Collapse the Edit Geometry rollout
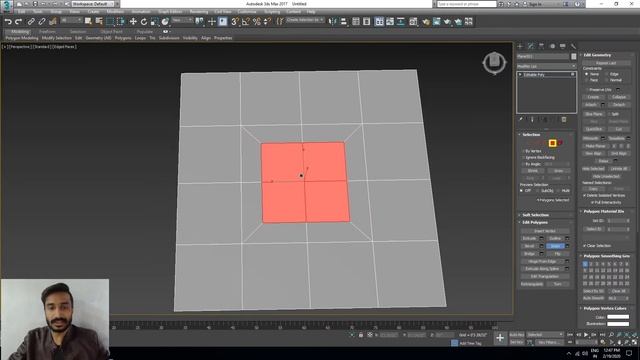Image resolution: width=640 pixels, height=360 pixels. tap(596, 55)
